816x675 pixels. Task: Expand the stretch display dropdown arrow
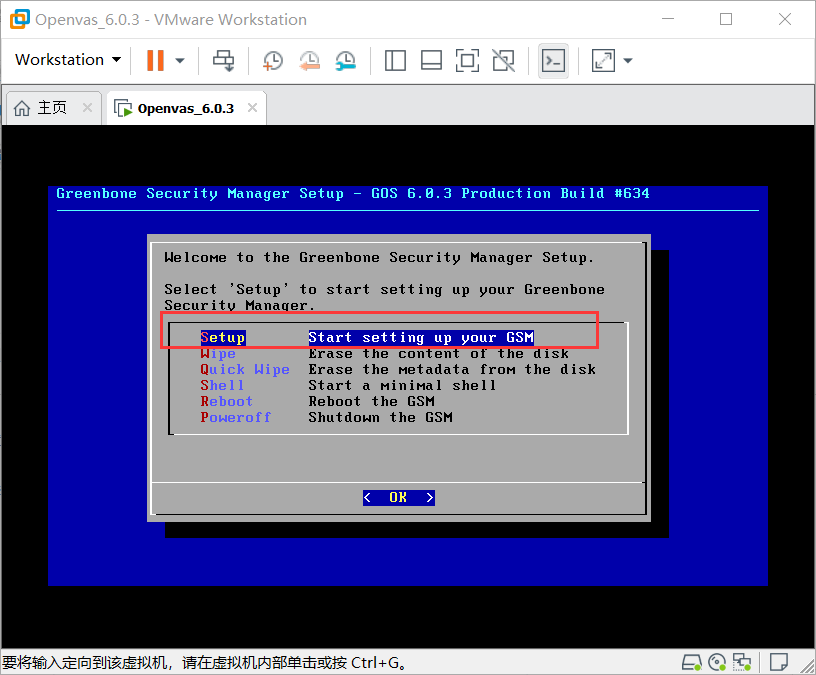pyautogui.click(x=628, y=60)
